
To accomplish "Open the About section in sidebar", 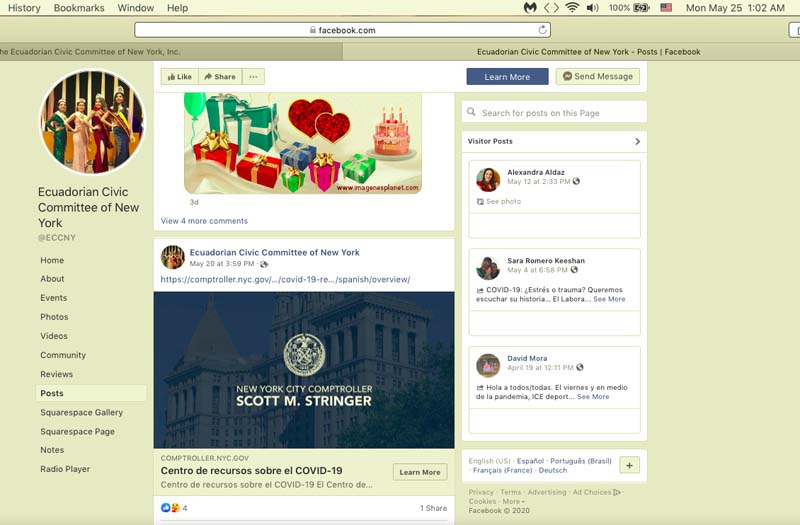I will tap(52, 279).
